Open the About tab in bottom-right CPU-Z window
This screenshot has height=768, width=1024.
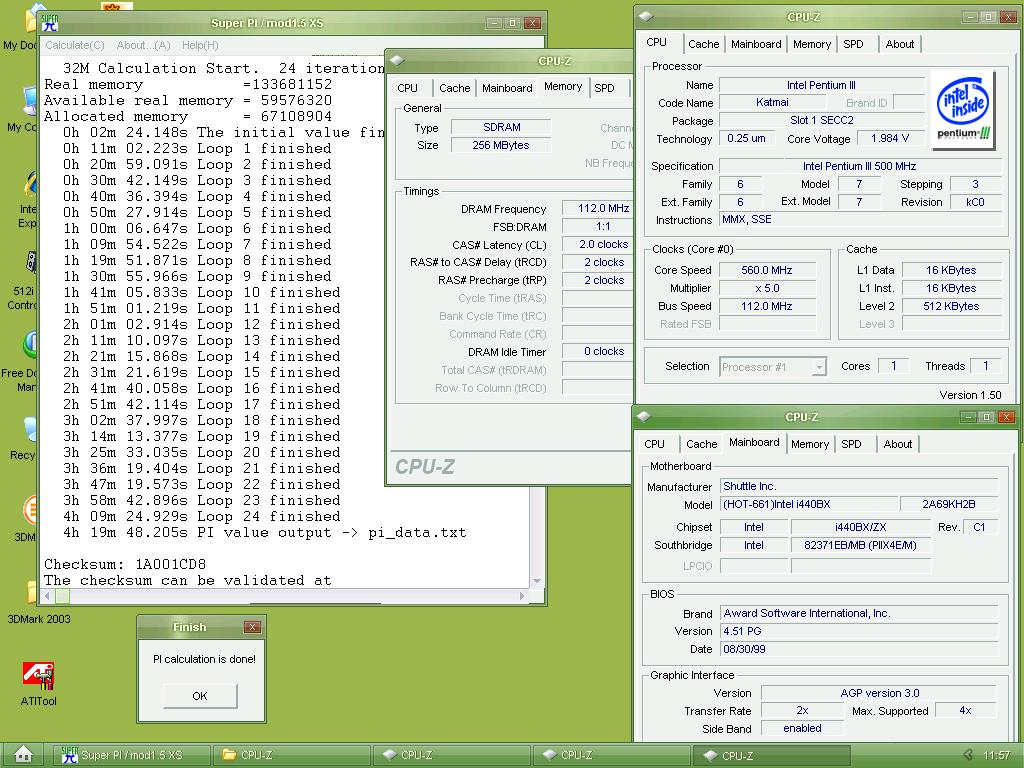897,443
